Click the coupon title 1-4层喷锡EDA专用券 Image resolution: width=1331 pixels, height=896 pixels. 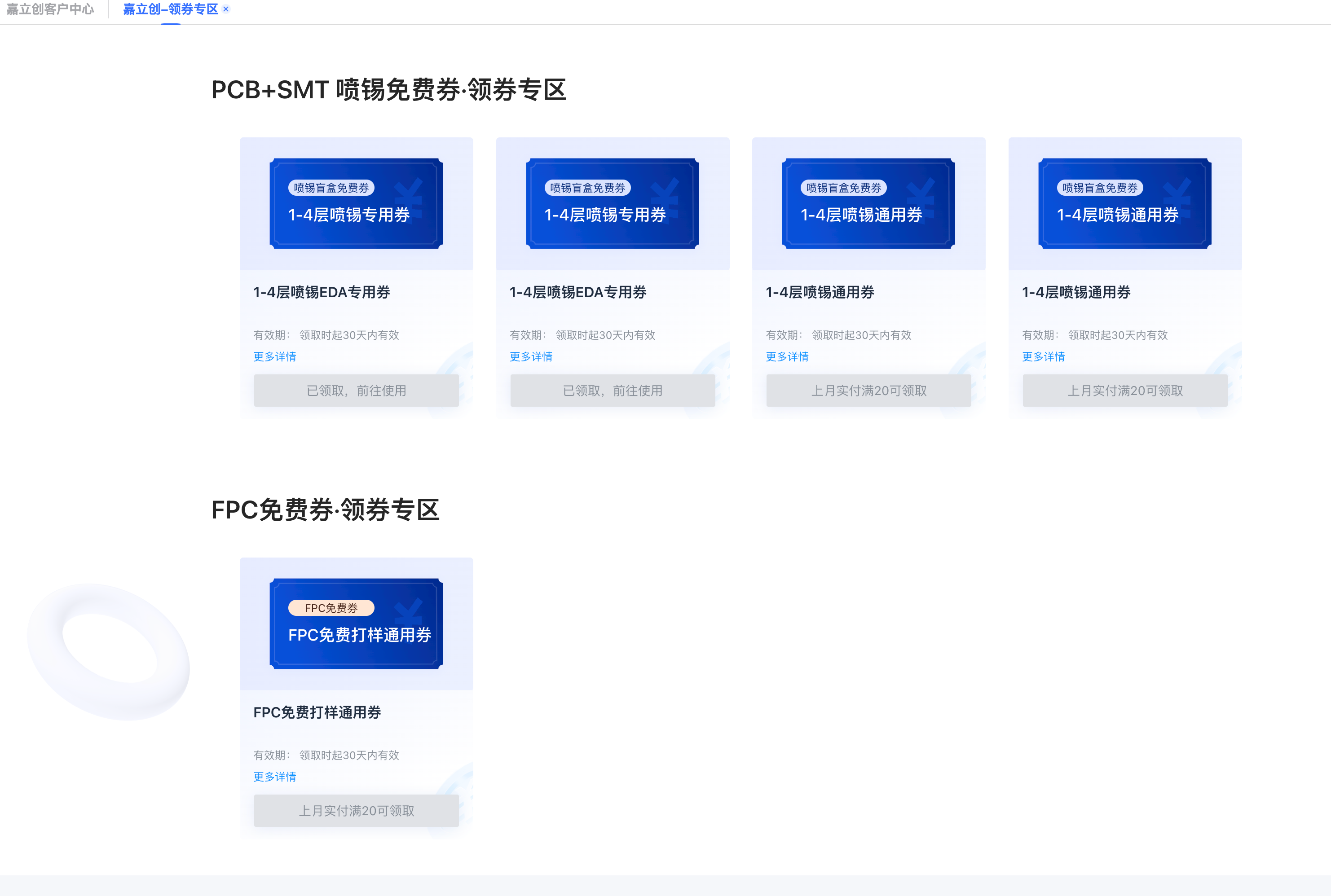321,292
